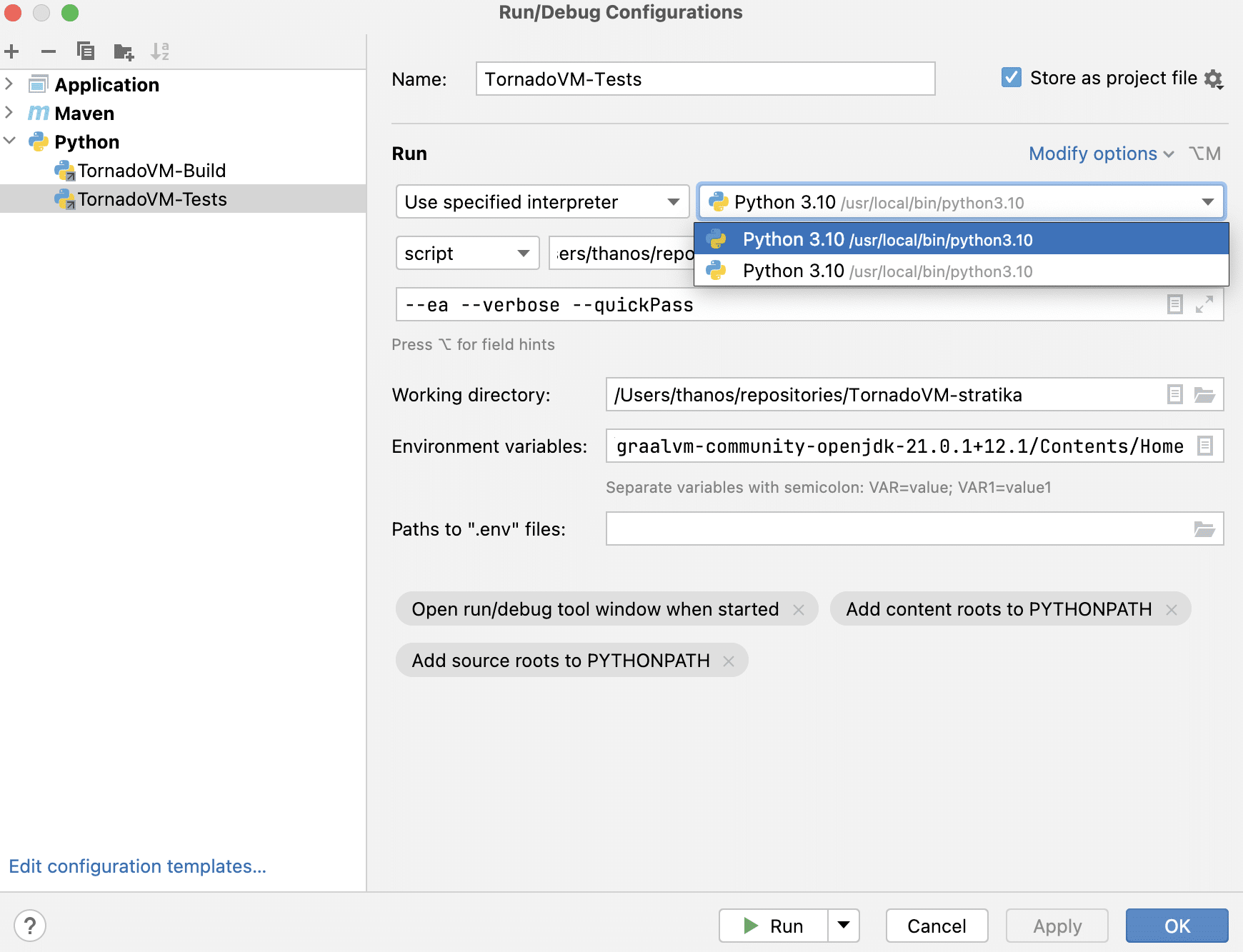Uncheck Store as project file
1243x952 pixels.
pos(1011,77)
